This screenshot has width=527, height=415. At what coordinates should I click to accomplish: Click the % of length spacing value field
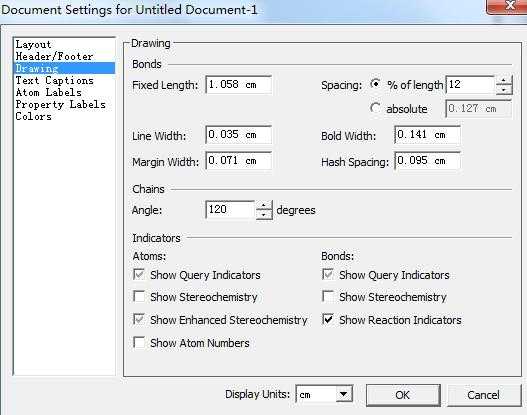tap(471, 85)
